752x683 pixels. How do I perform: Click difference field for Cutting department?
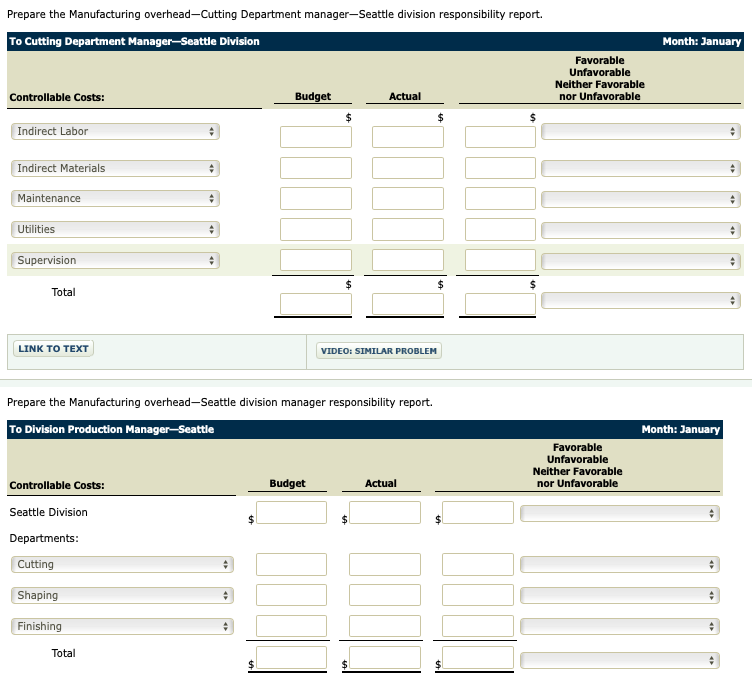coord(478,565)
